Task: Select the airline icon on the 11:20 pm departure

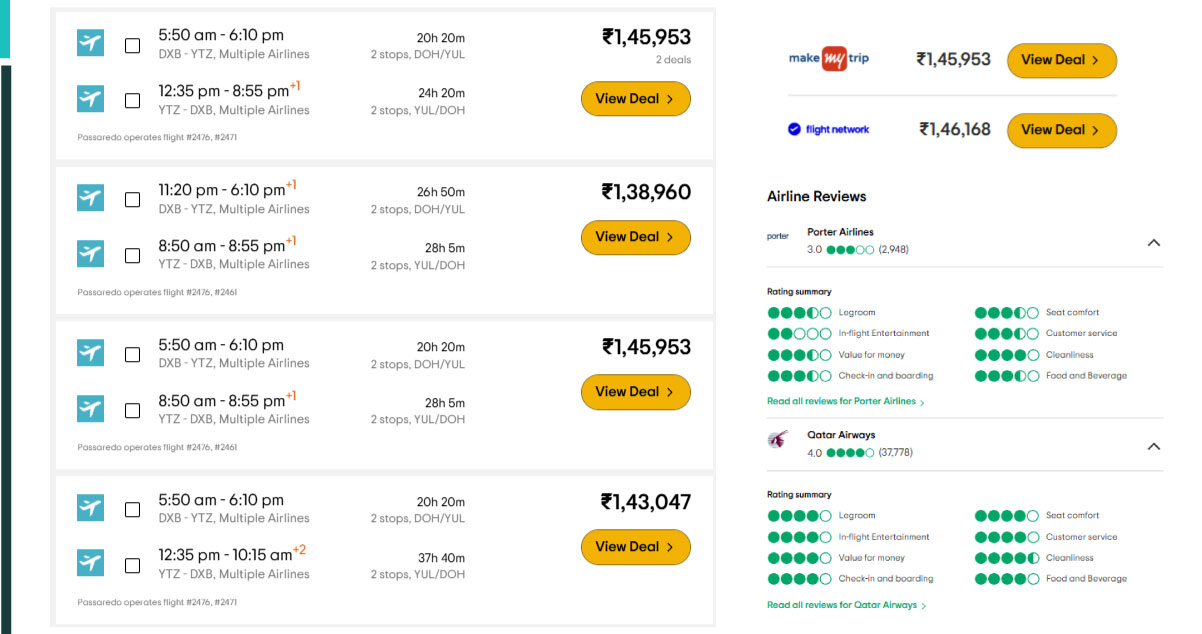Action: [90, 197]
